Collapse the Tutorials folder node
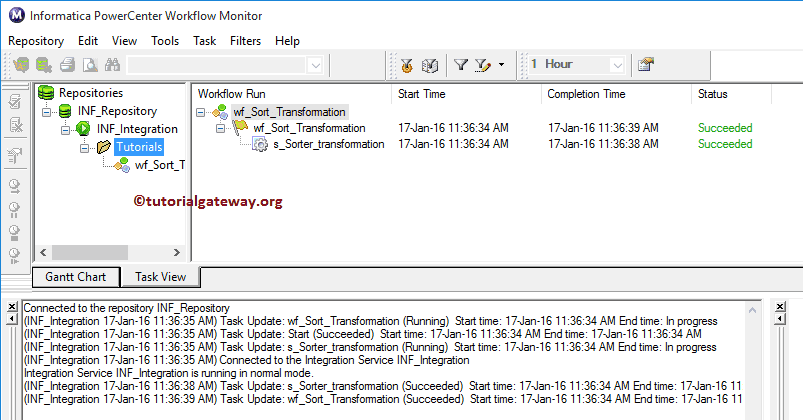Viewport: 803px width, 420px height. pos(84,148)
